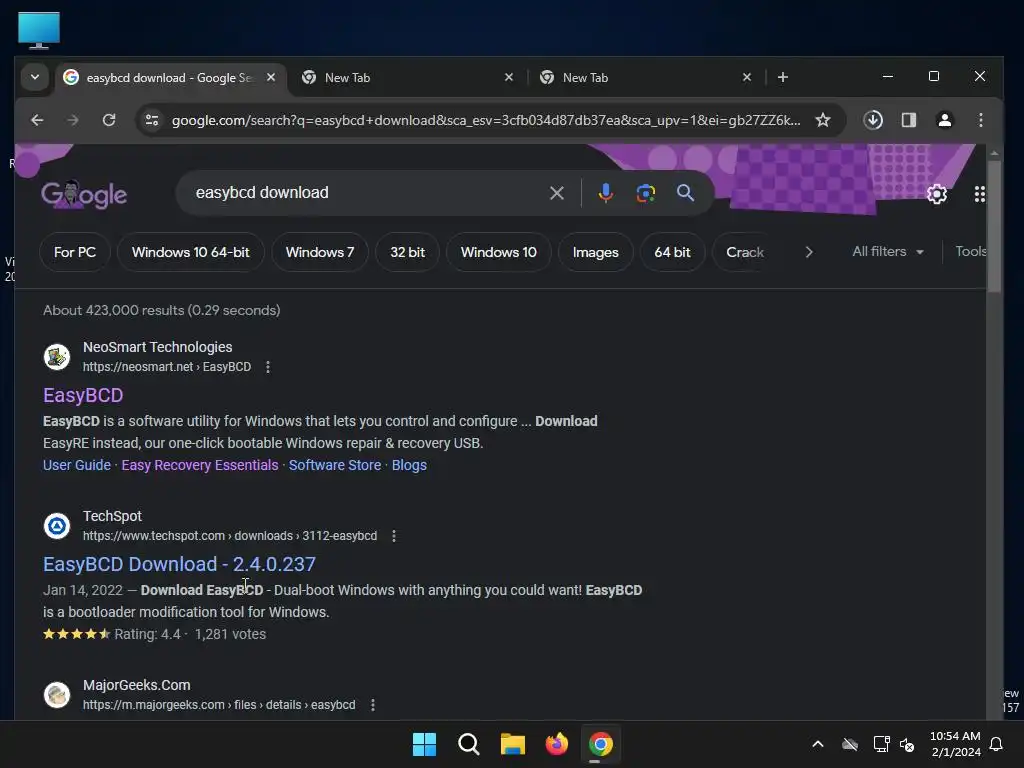
Task: Click the page vertical scrollbar
Action: pos(994,227)
